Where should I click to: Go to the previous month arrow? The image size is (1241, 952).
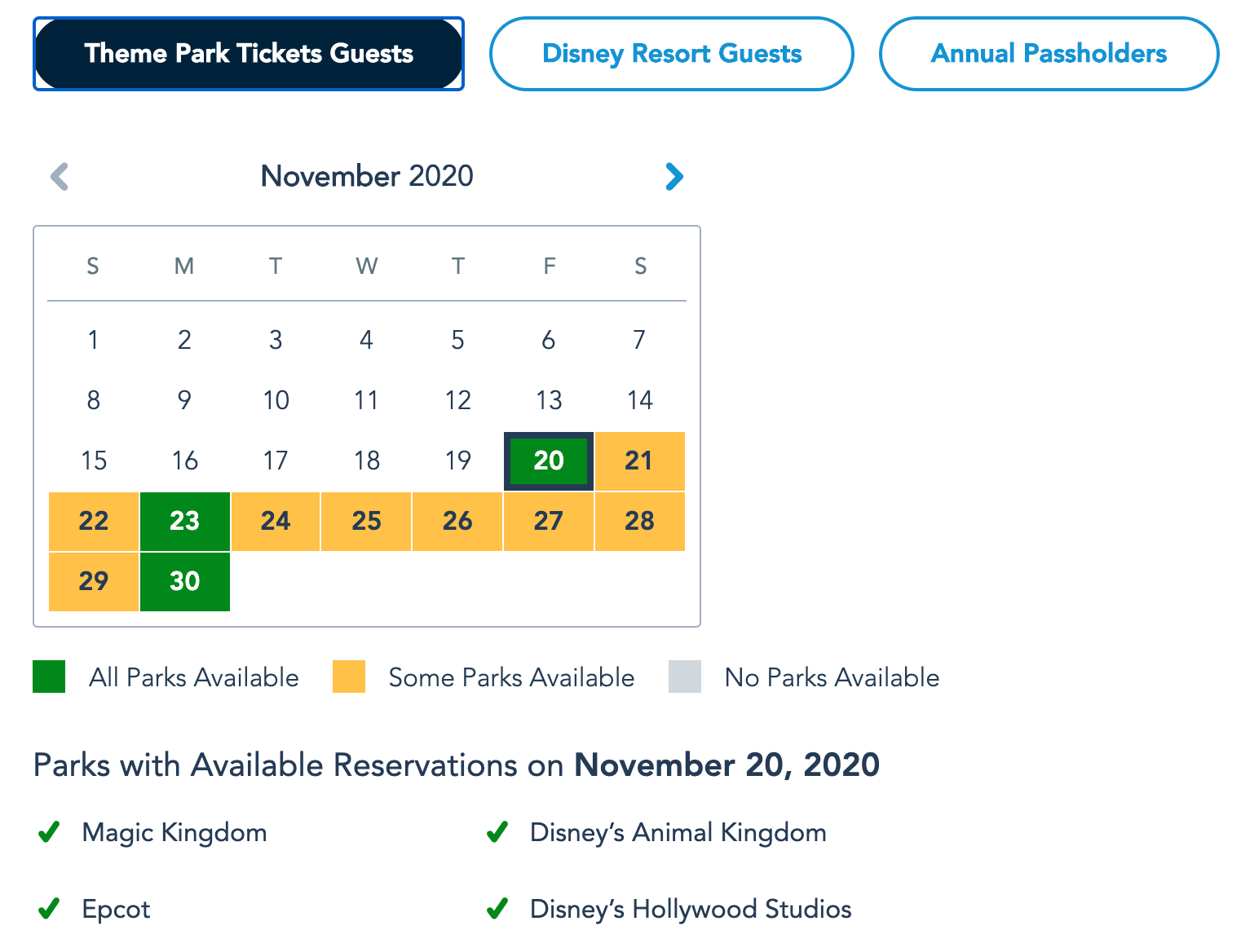coord(60,176)
